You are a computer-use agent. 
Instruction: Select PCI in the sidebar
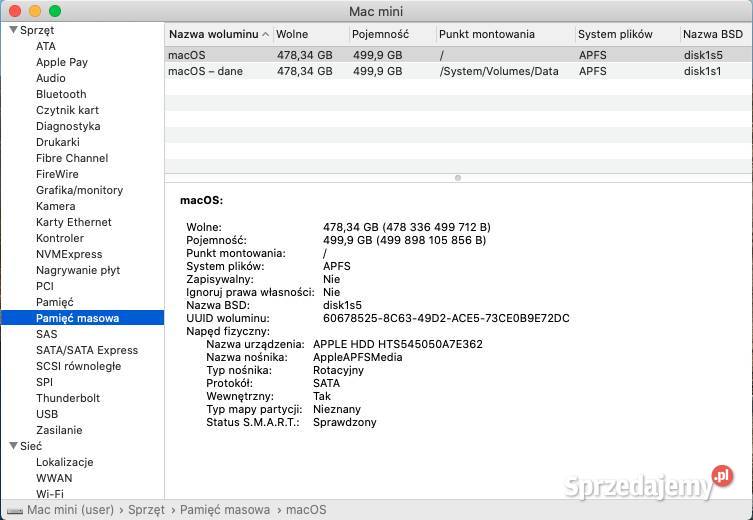45,286
